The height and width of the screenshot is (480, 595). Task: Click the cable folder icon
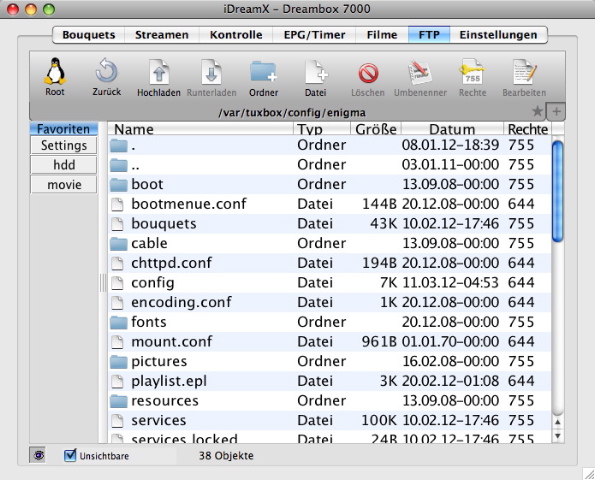(x=118, y=244)
